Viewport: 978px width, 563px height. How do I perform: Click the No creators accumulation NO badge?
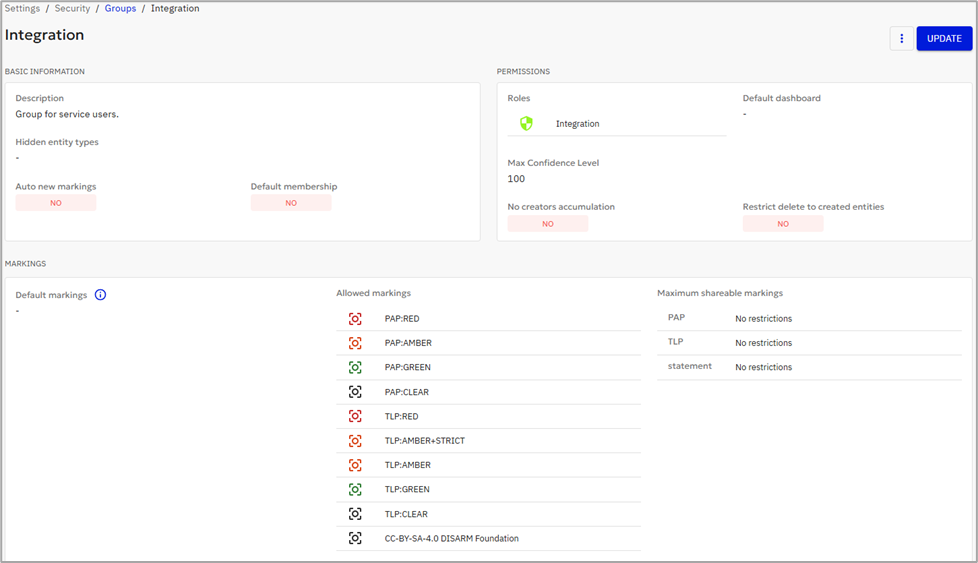pos(547,224)
